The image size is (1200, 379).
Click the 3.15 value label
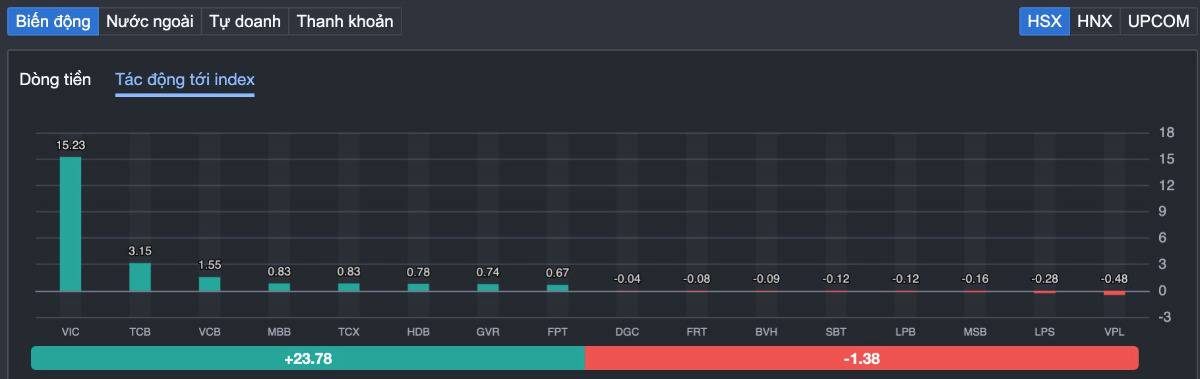click(140, 251)
